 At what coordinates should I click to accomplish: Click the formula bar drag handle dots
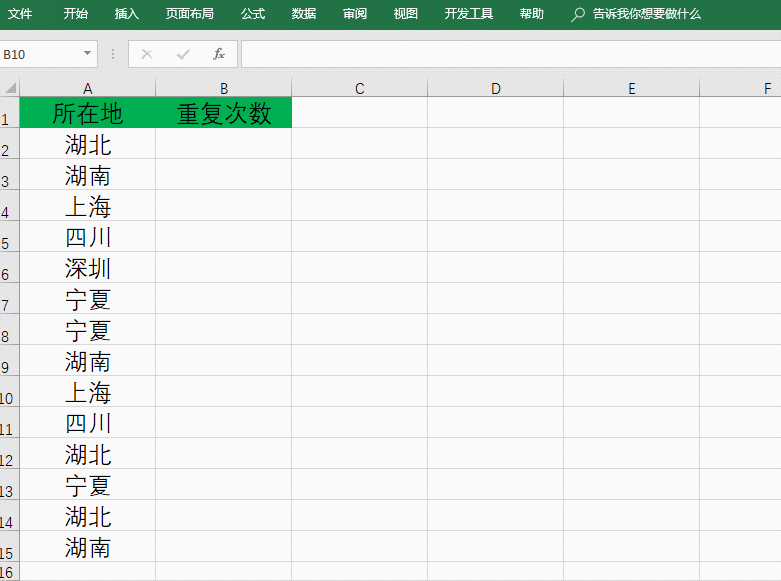113,54
